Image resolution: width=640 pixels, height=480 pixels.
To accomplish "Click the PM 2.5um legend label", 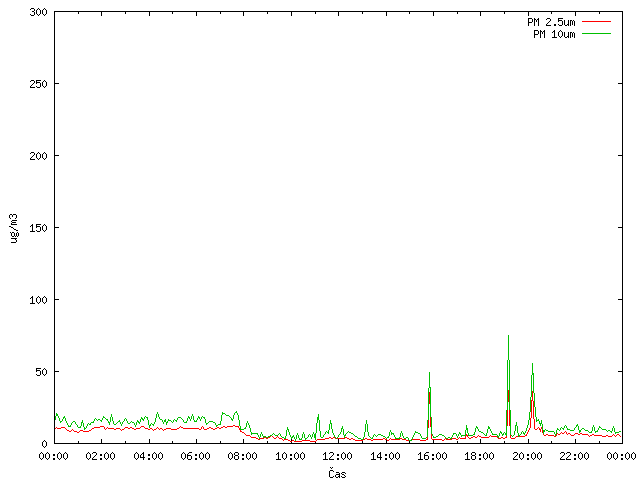I will pos(551,22).
